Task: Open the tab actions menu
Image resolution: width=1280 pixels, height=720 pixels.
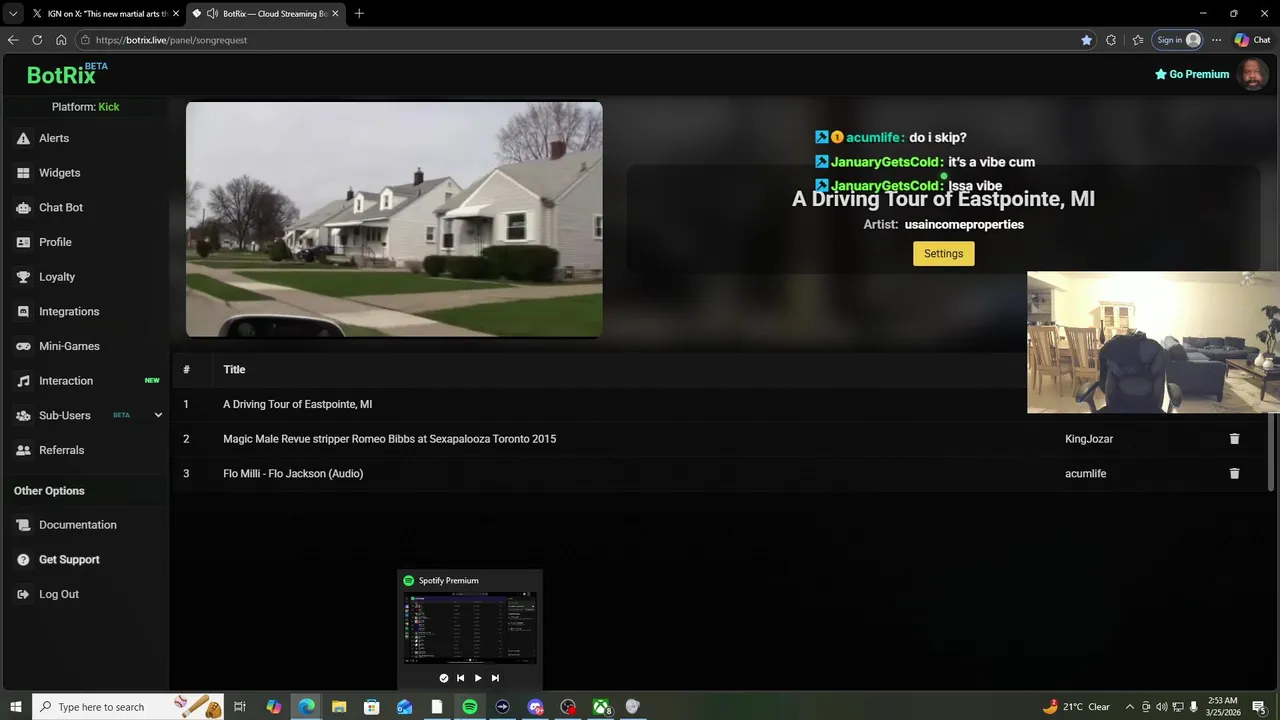Action: pos(13,14)
